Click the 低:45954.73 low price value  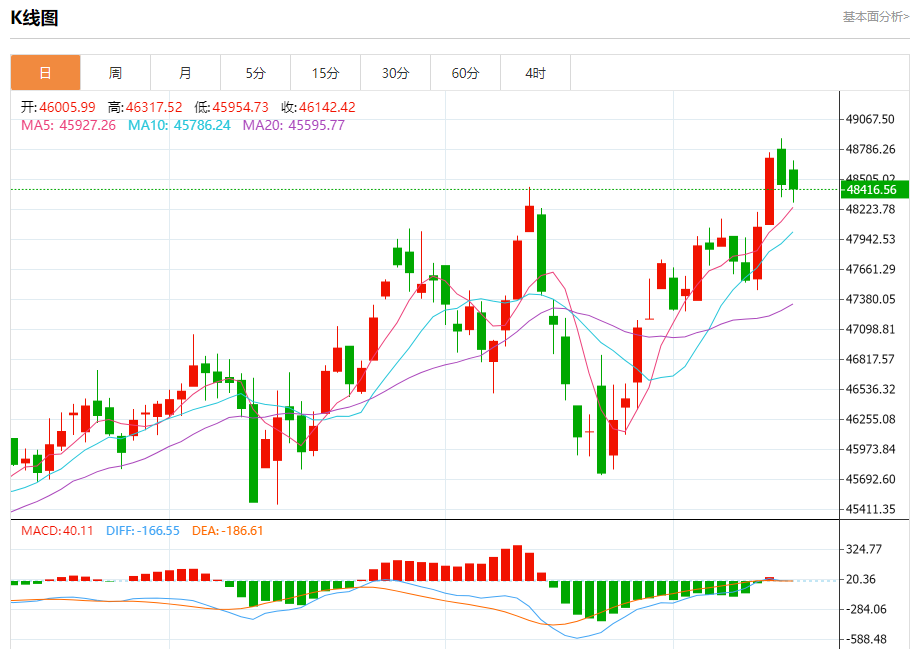pos(231,107)
